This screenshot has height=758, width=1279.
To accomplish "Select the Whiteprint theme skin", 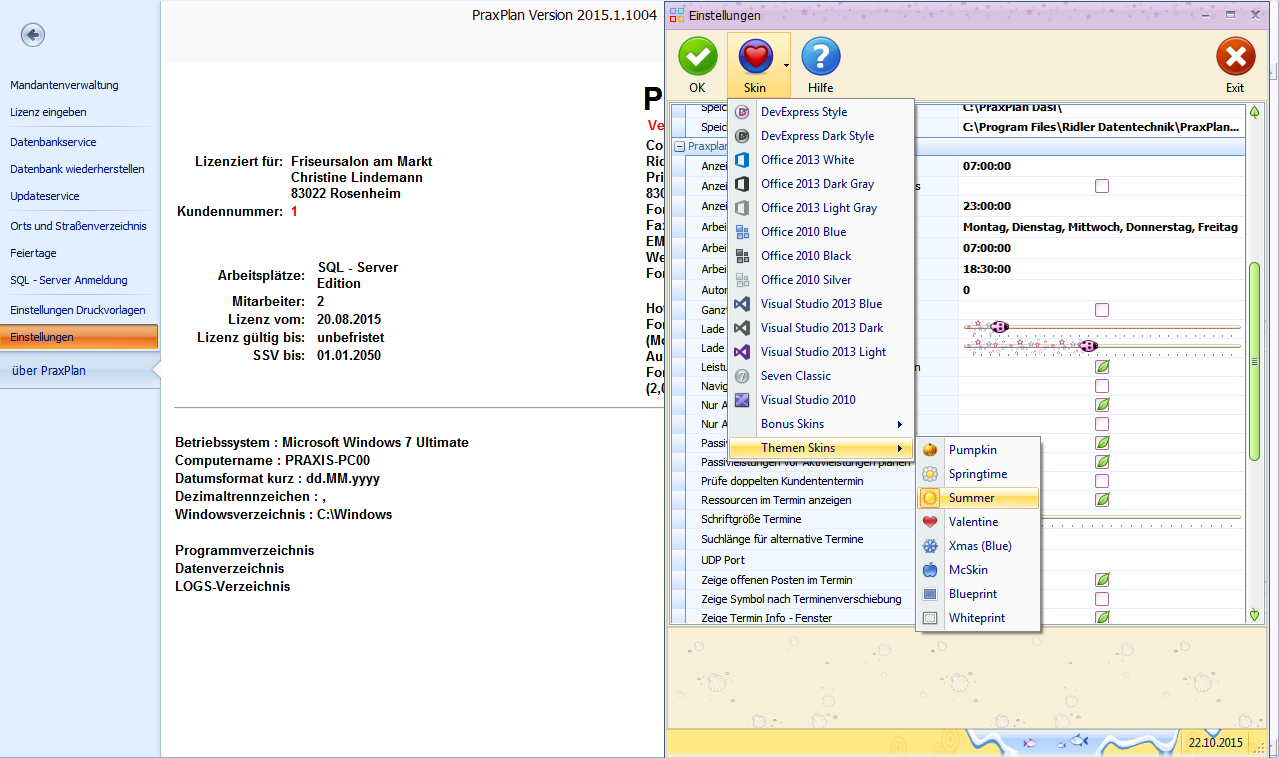I will 979,618.
